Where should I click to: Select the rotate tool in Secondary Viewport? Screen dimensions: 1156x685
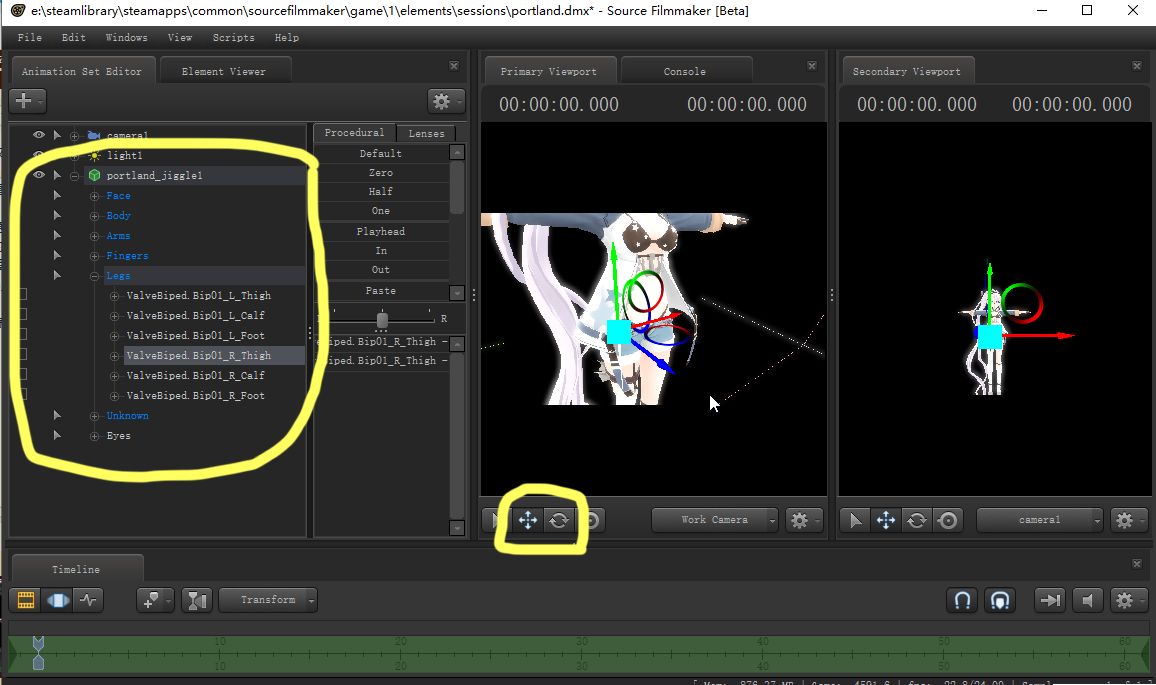click(916, 520)
